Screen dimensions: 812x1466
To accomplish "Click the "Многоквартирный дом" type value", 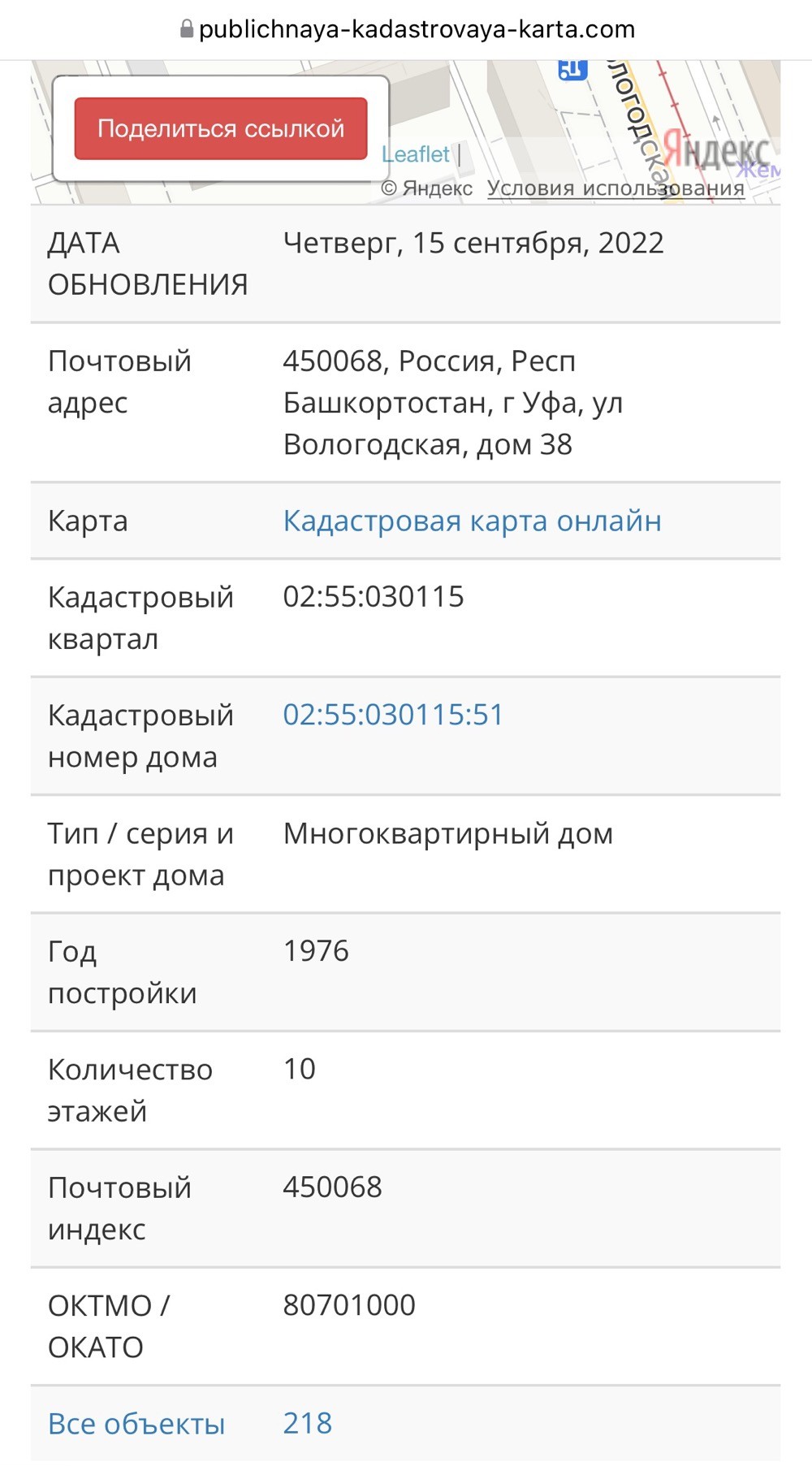I will (x=448, y=833).
